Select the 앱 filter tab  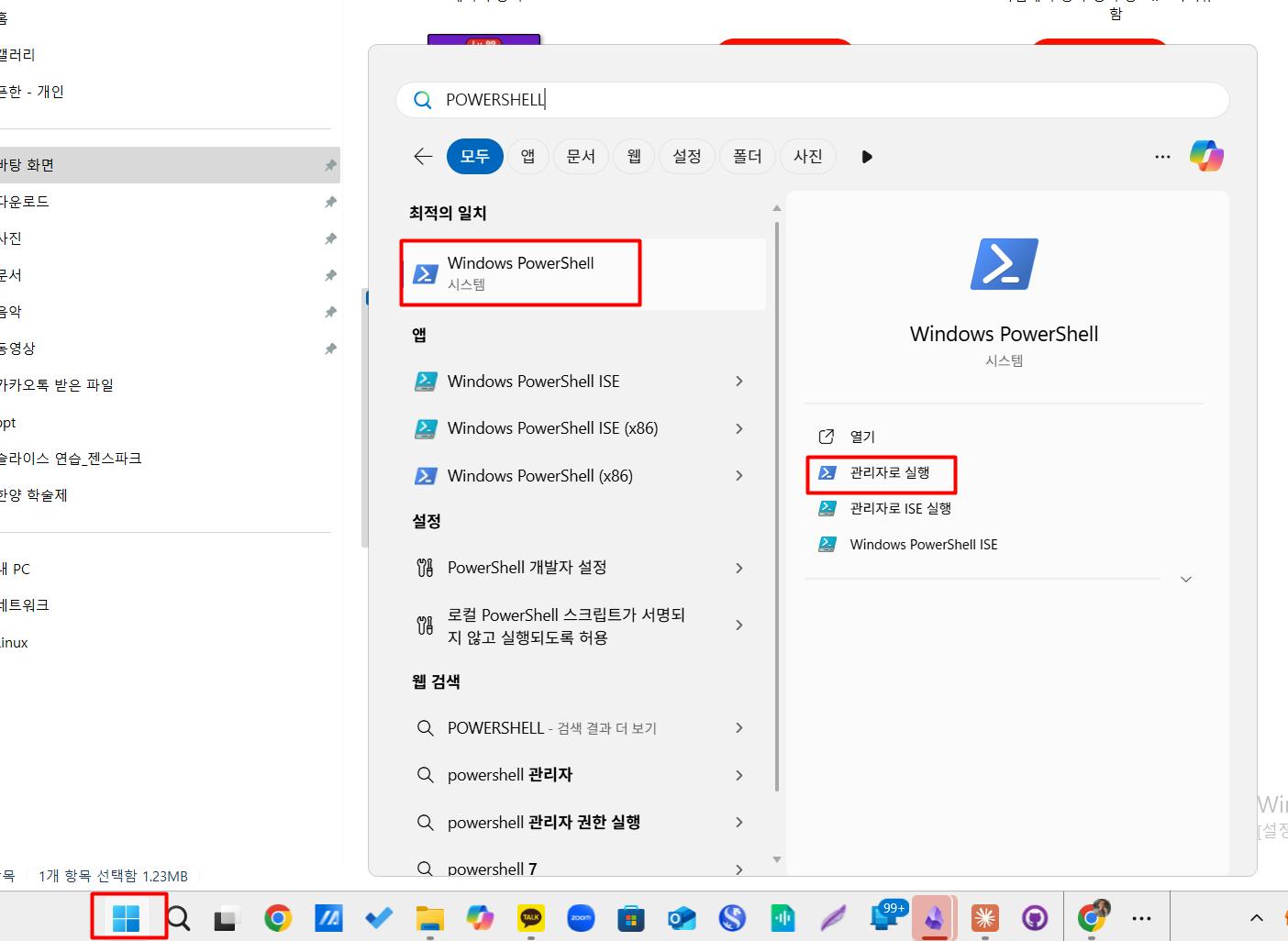tap(527, 156)
